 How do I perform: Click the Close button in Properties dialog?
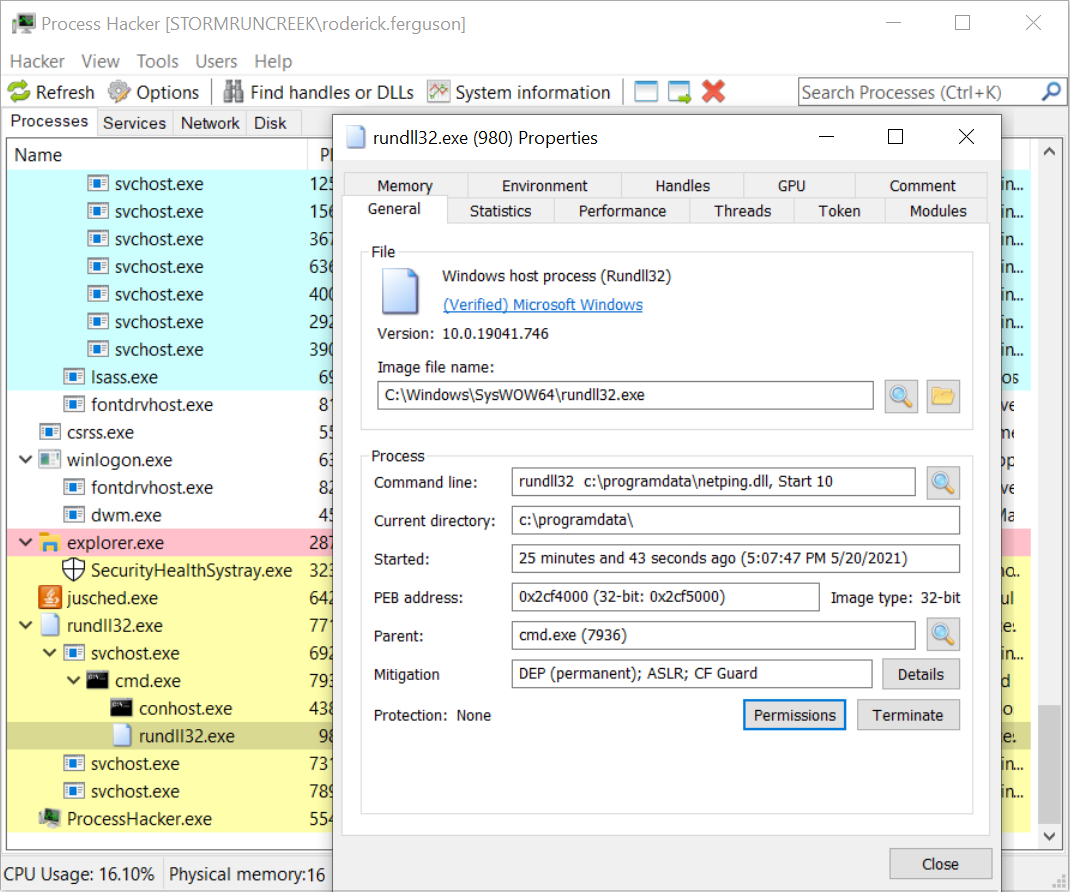click(x=940, y=864)
